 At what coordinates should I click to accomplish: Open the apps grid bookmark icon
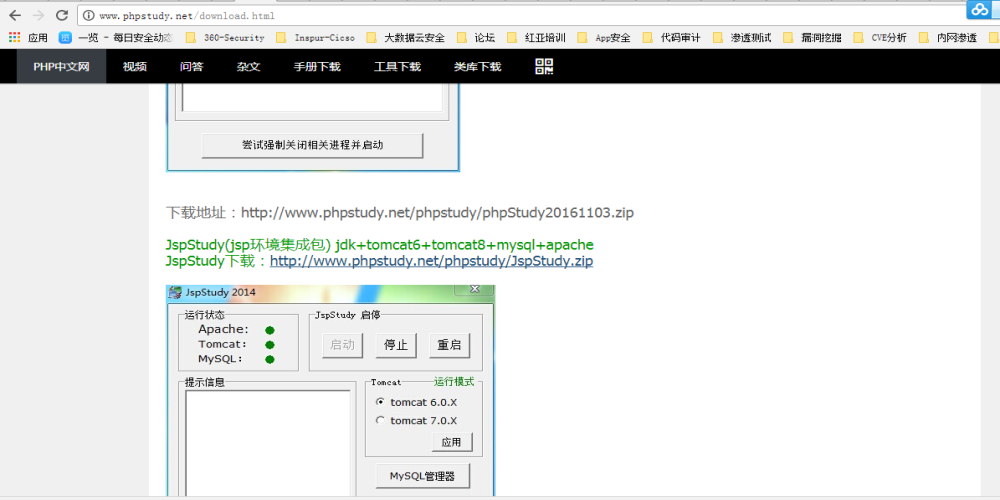[x=15, y=38]
